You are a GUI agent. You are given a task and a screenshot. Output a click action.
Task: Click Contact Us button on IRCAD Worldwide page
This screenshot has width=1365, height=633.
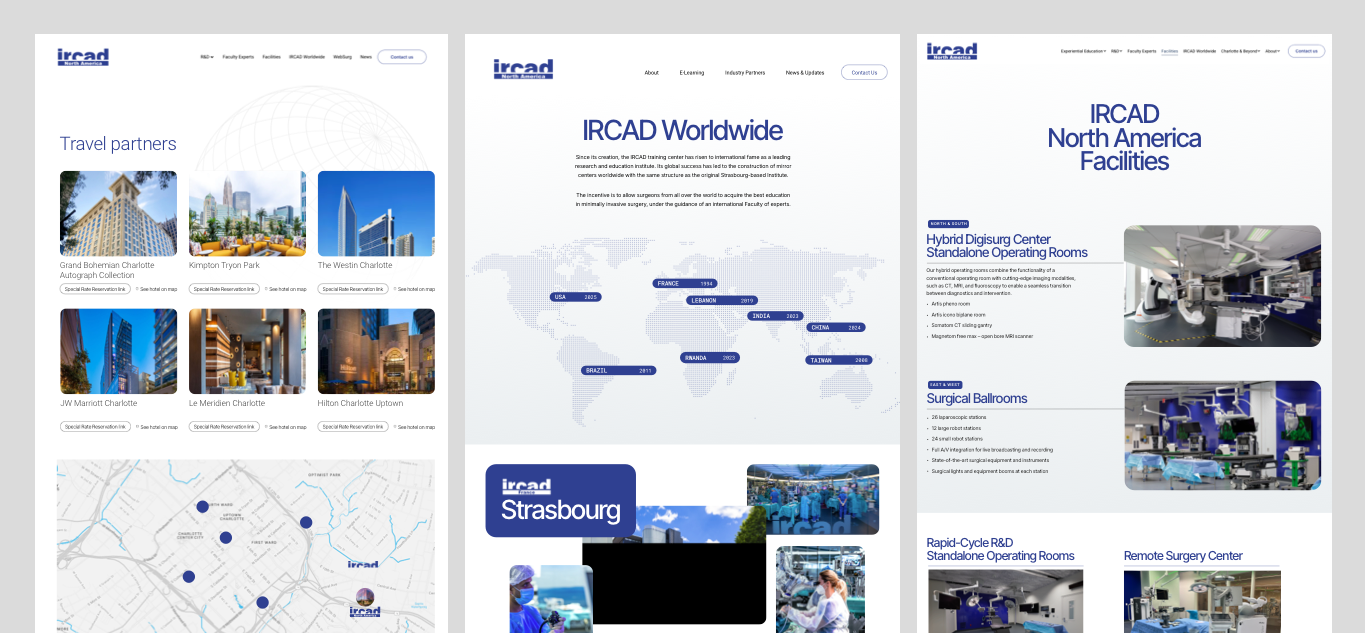(864, 72)
